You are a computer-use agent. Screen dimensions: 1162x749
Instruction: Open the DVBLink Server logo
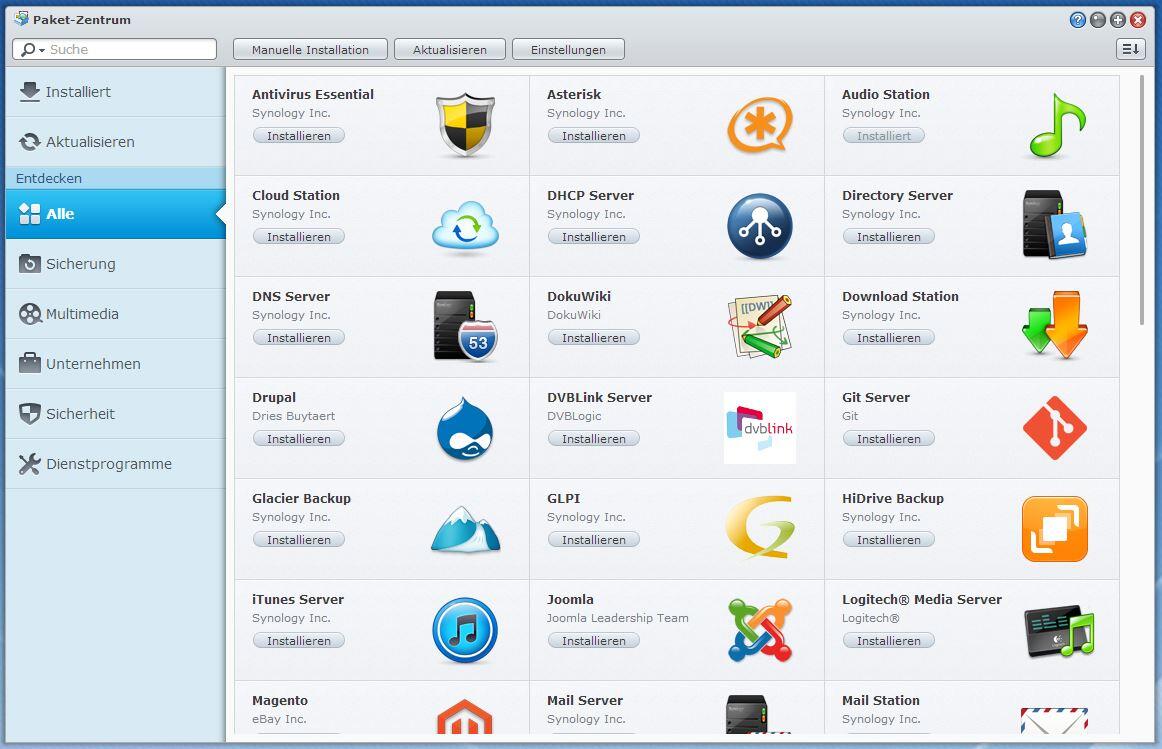click(x=760, y=427)
